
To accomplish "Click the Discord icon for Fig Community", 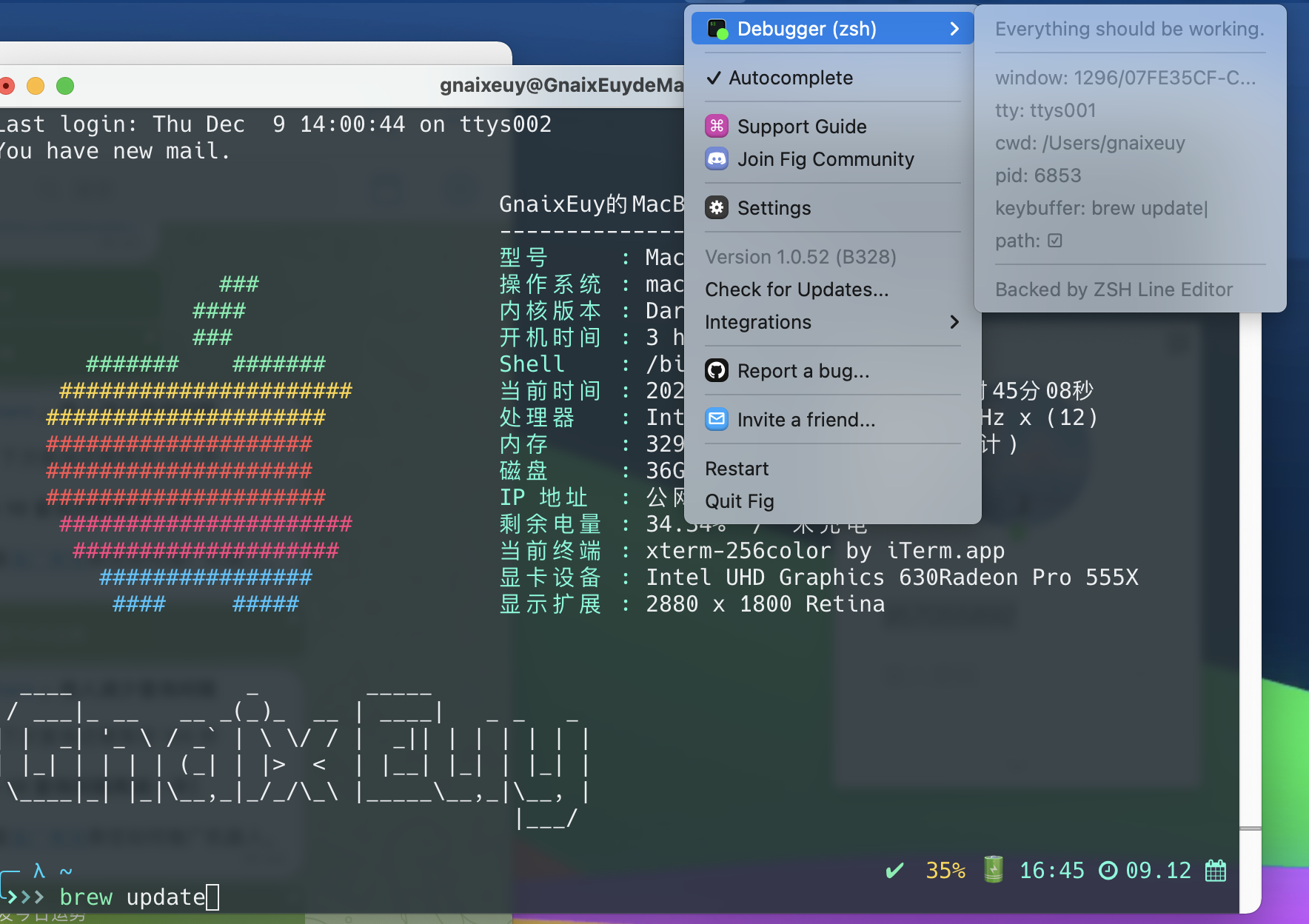I will [x=717, y=159].
